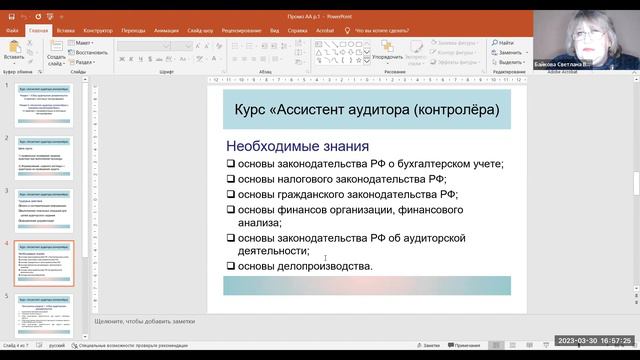
Task: Select the text box shape in shapes gallery
Action: (x=319, y=44)
